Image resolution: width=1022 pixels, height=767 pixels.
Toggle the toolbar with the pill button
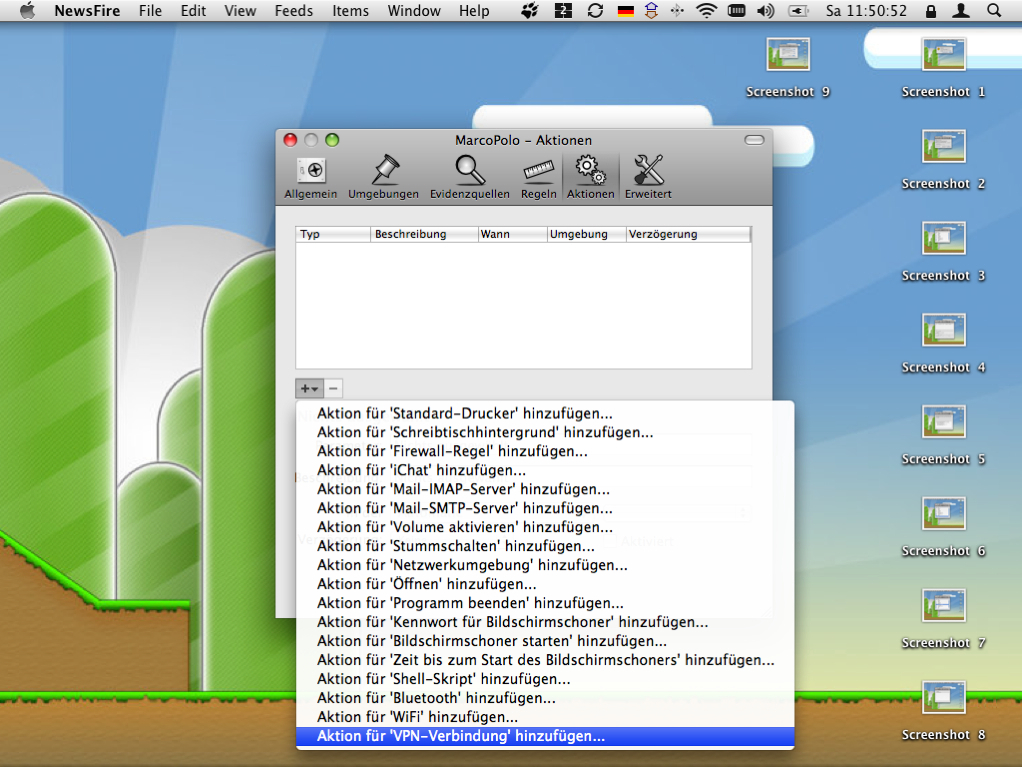pyautogui.click(x=754, y=140)
